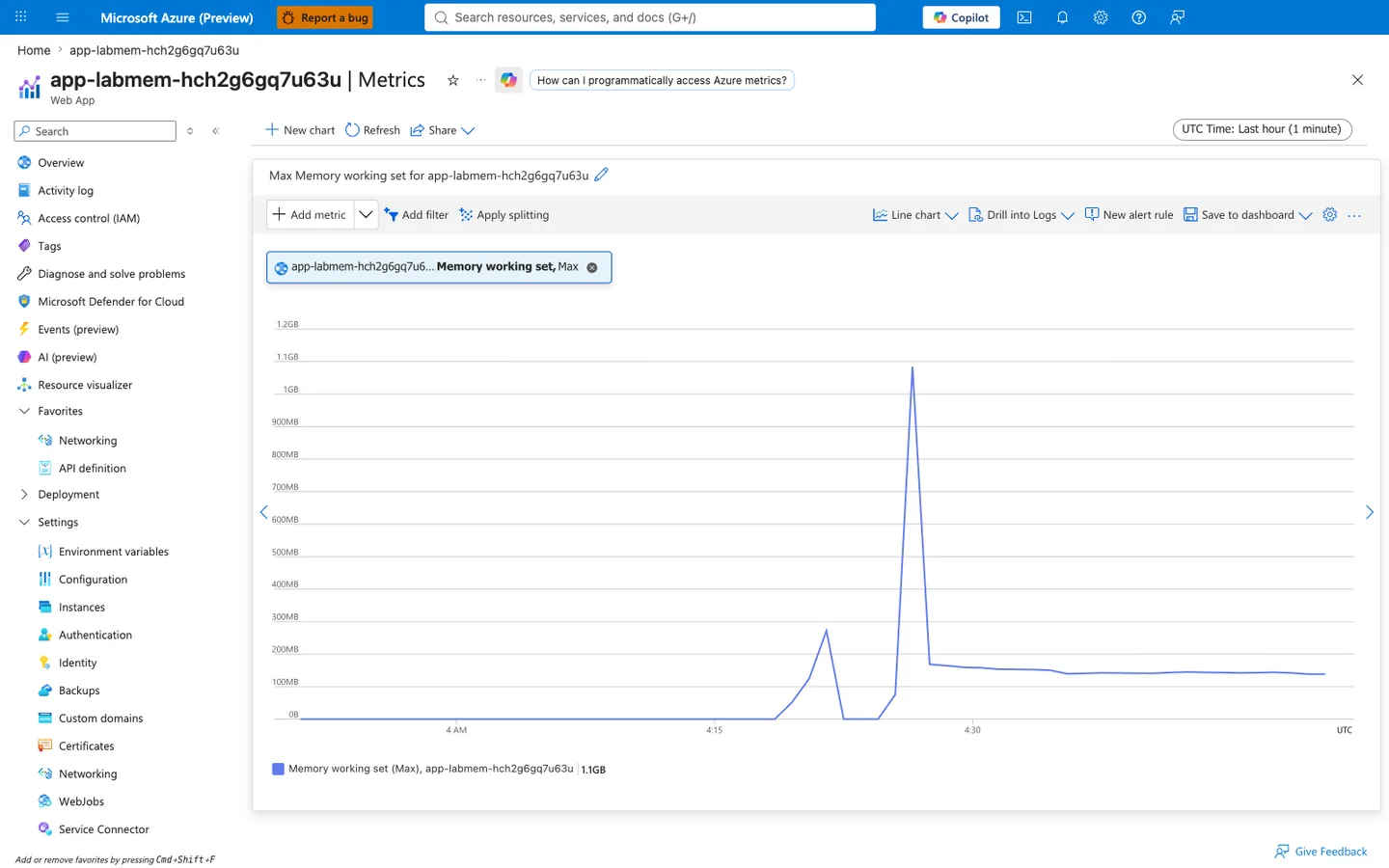Shift chart time range forward with right arrow
Screen dimensions: 1389x868
pos(1369,512)
